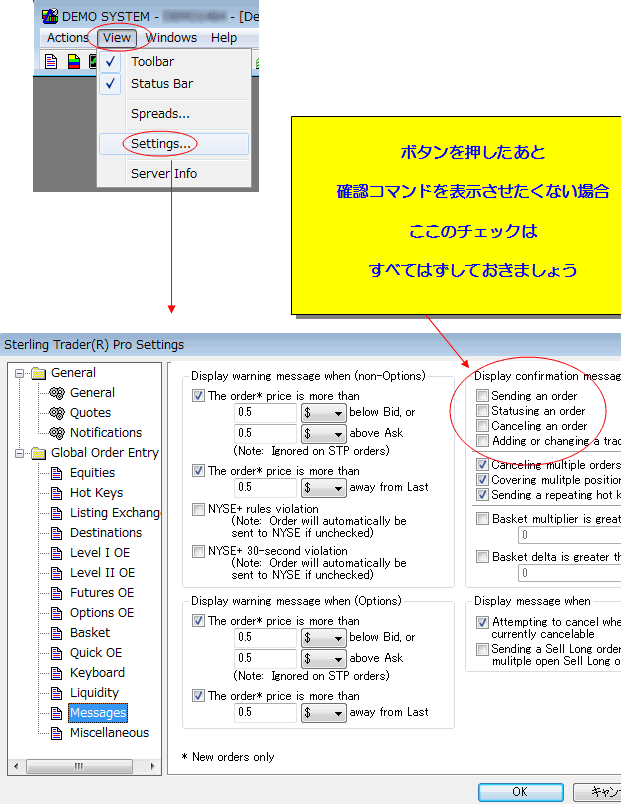Click the Hot Keys page icon
The image size is (621, 804).
[x=57, y=493]
